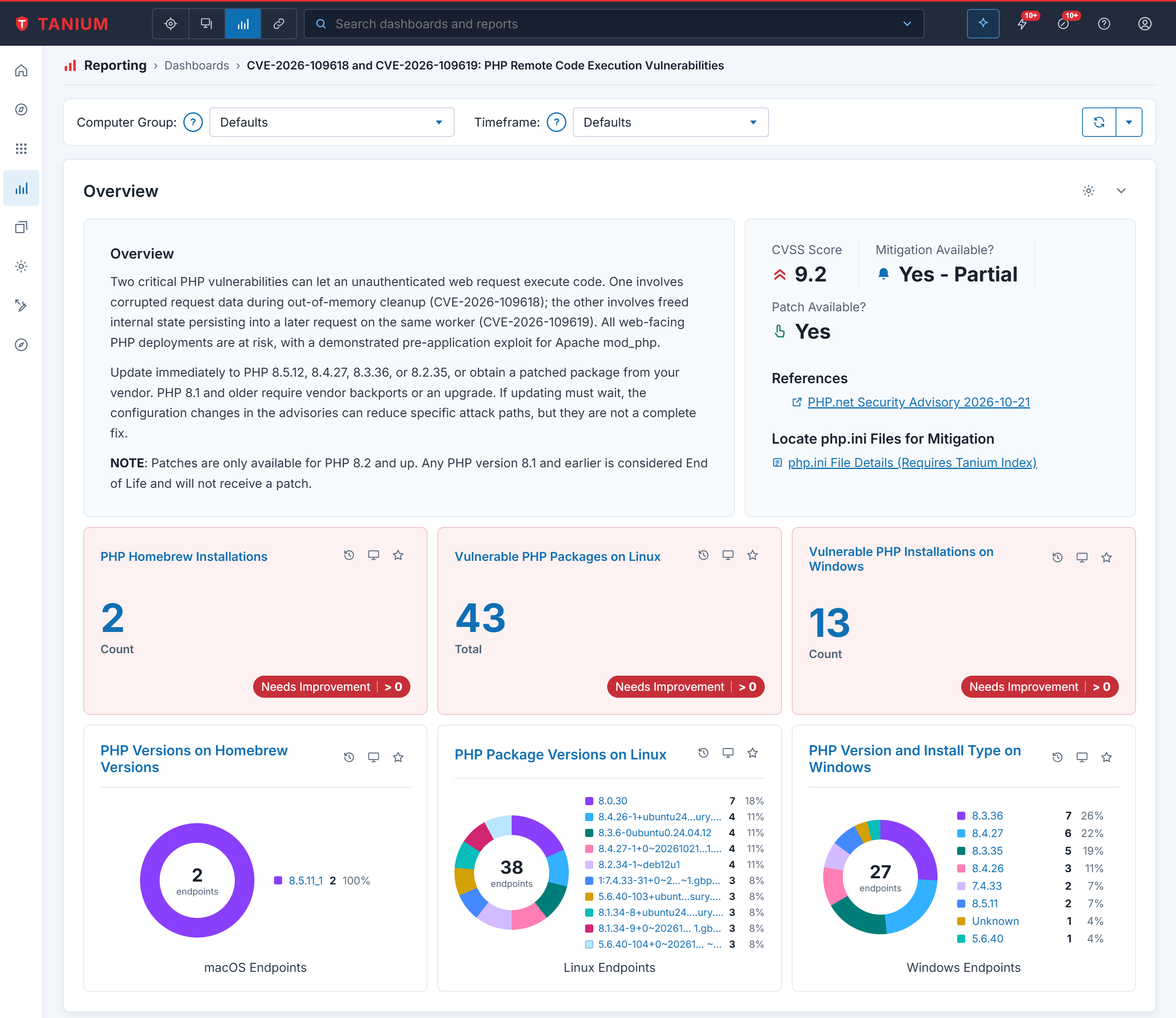Viewport: 1176px width, 1018px height.
Task: Open sidebar settings gear icon
Action: 21,266
